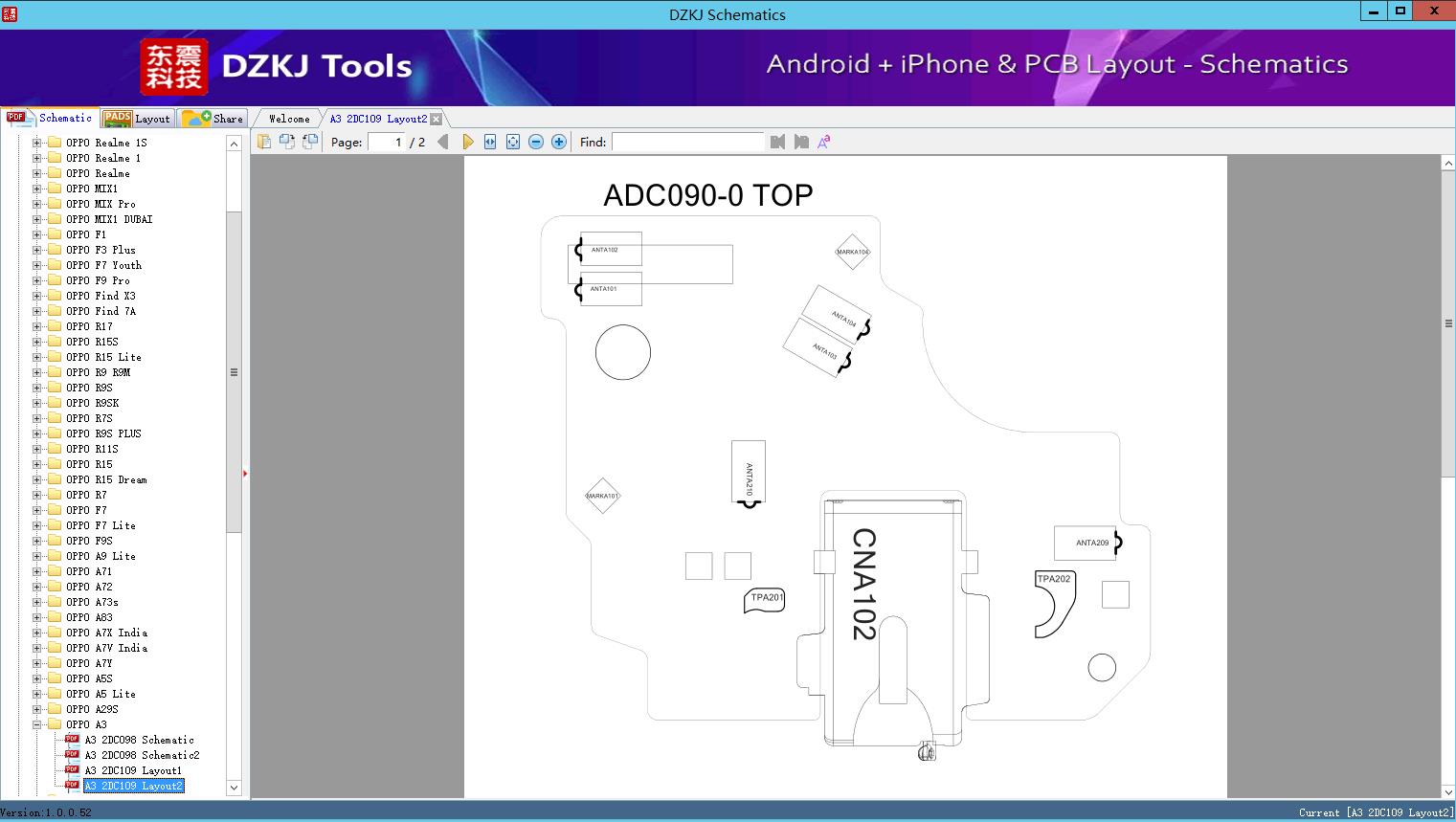Image resolution: width=1456 pixels, height=822 pixels.
Task: Click the find previous icon
Action: click(x=777, y=142)
